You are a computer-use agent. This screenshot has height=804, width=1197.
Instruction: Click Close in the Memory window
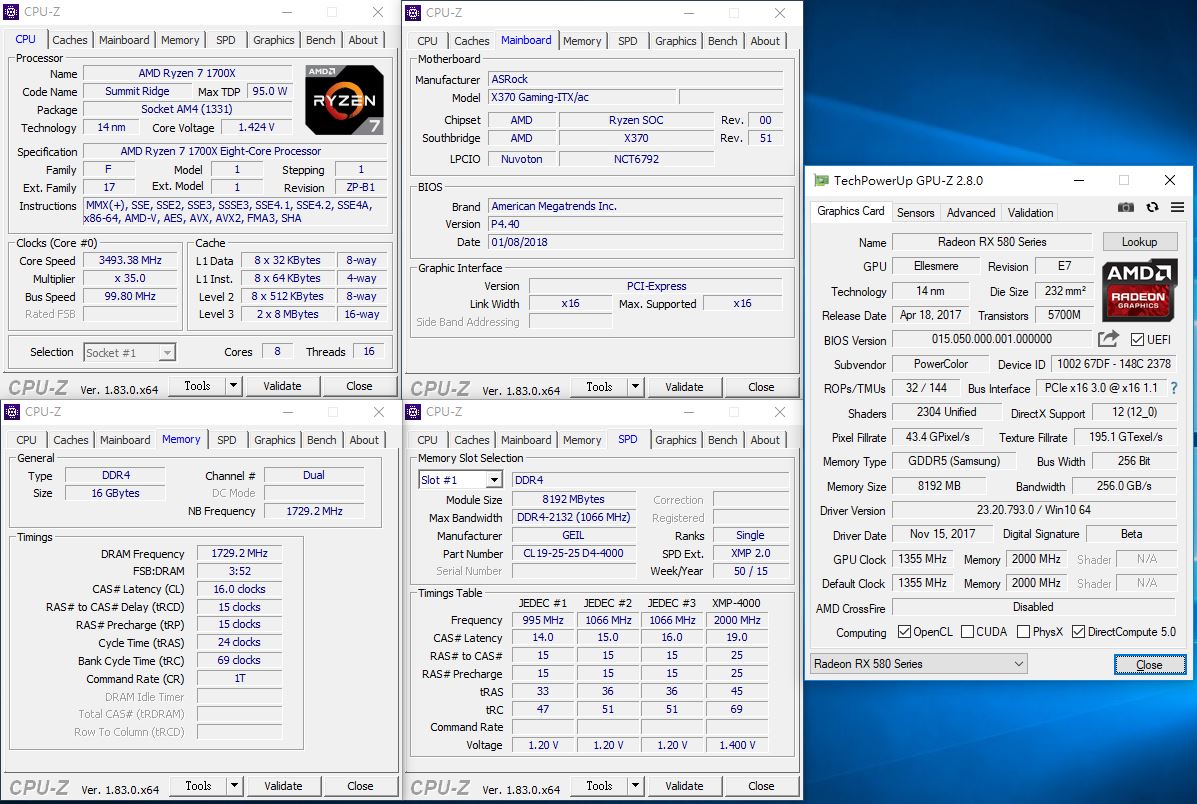[360, 785]
